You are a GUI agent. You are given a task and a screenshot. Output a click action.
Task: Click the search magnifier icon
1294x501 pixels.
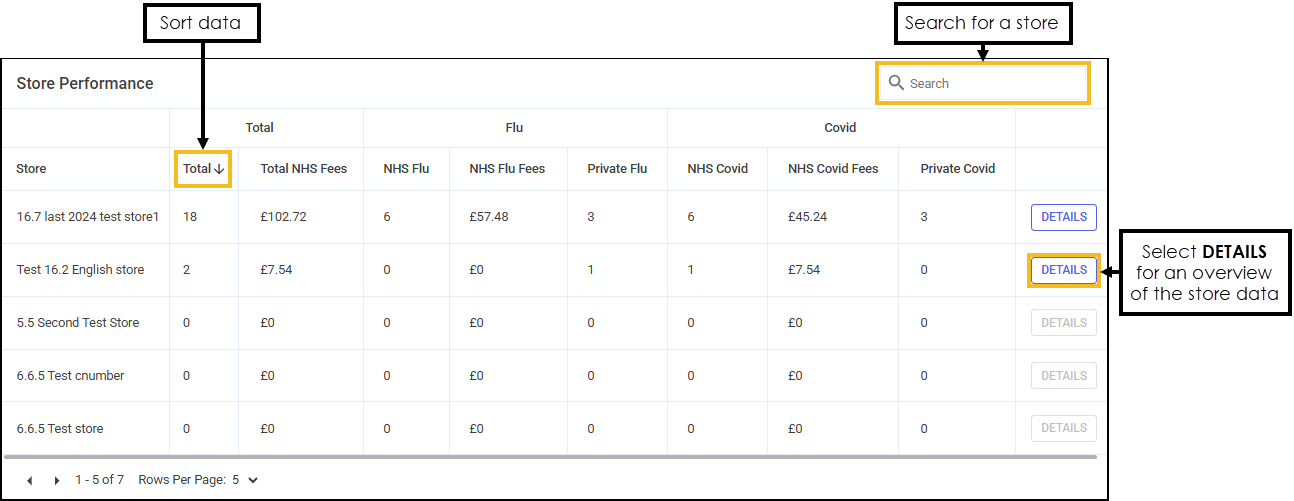tap(896, 83)
